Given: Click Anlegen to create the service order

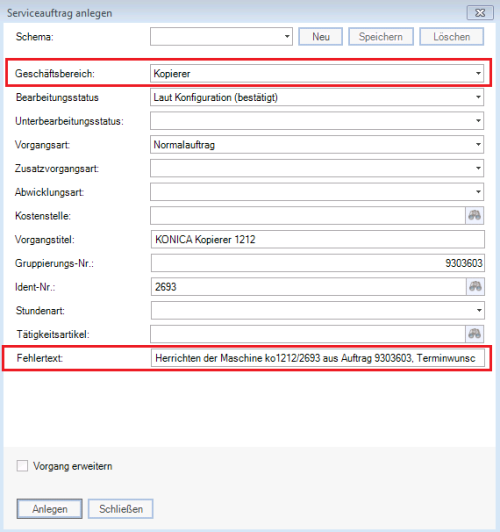Looking at the screenshot, I should (50, 509).
